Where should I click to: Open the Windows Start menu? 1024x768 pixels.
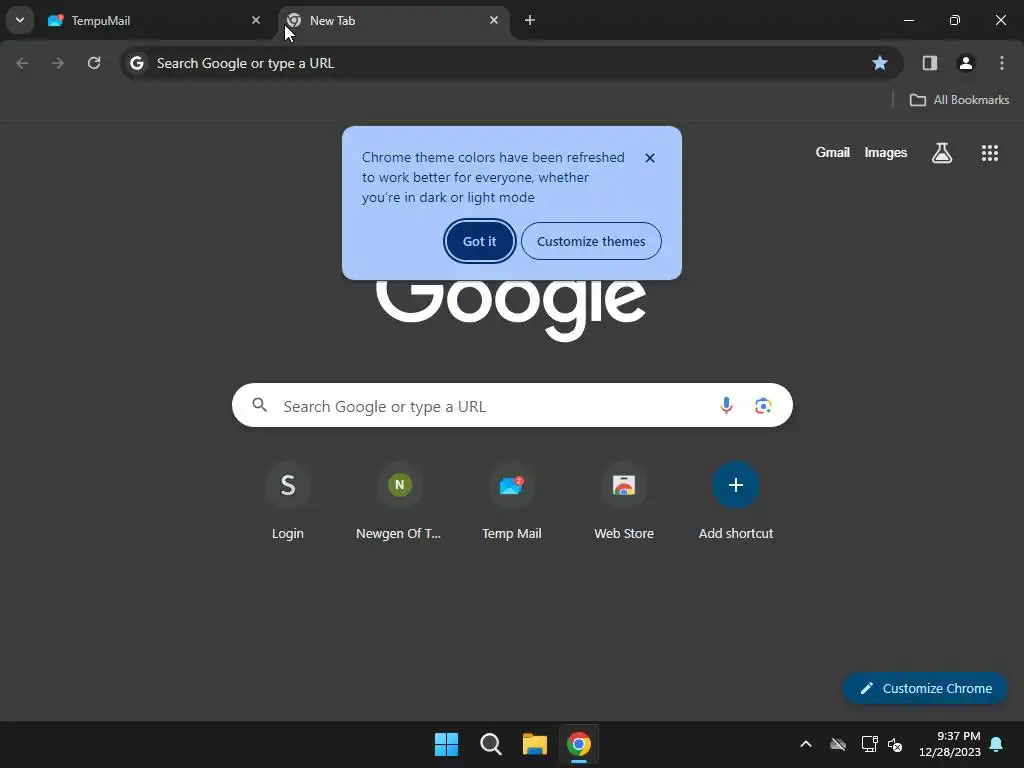pos(447,744)
